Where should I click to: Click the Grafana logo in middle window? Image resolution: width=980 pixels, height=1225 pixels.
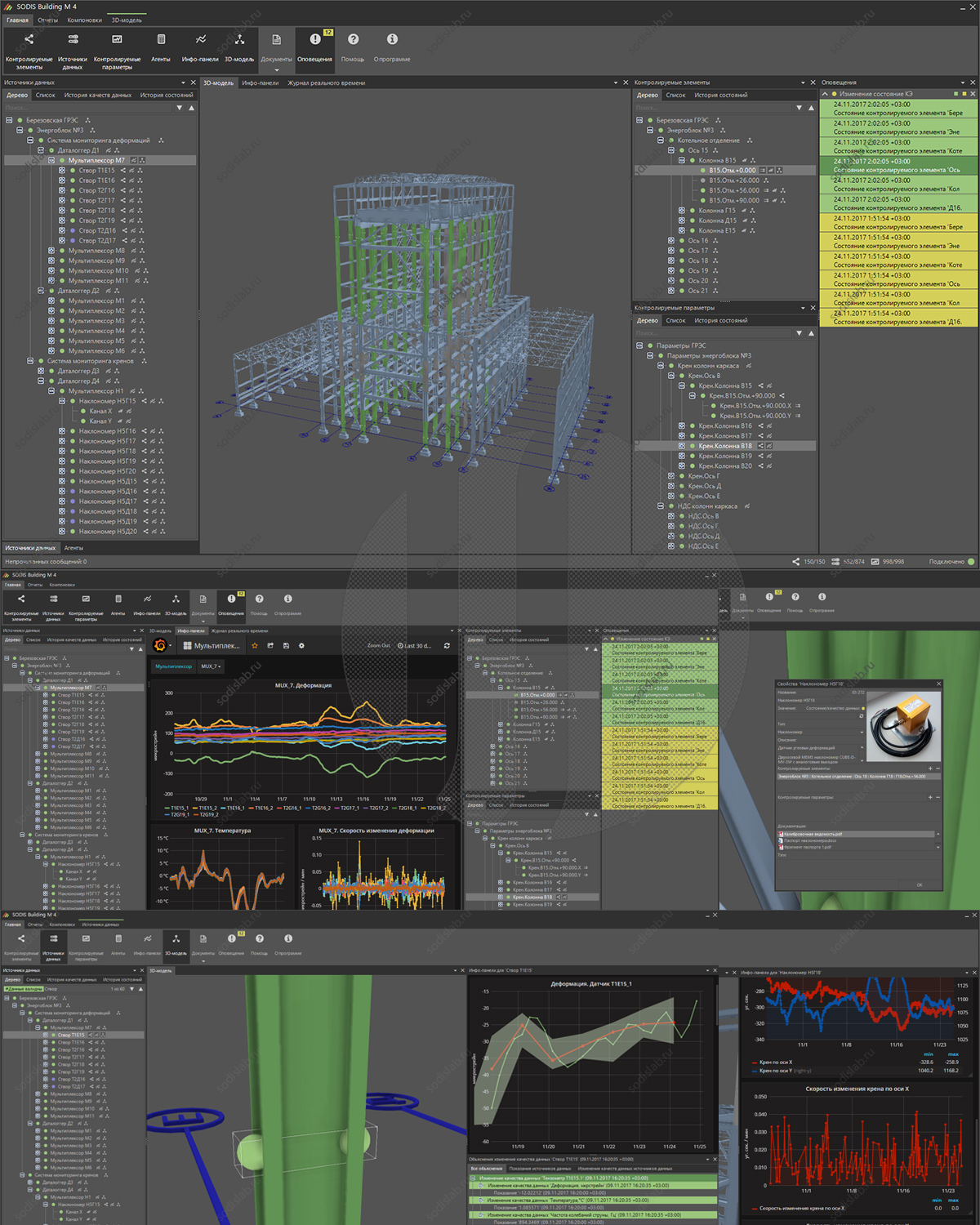pos(160,645)
